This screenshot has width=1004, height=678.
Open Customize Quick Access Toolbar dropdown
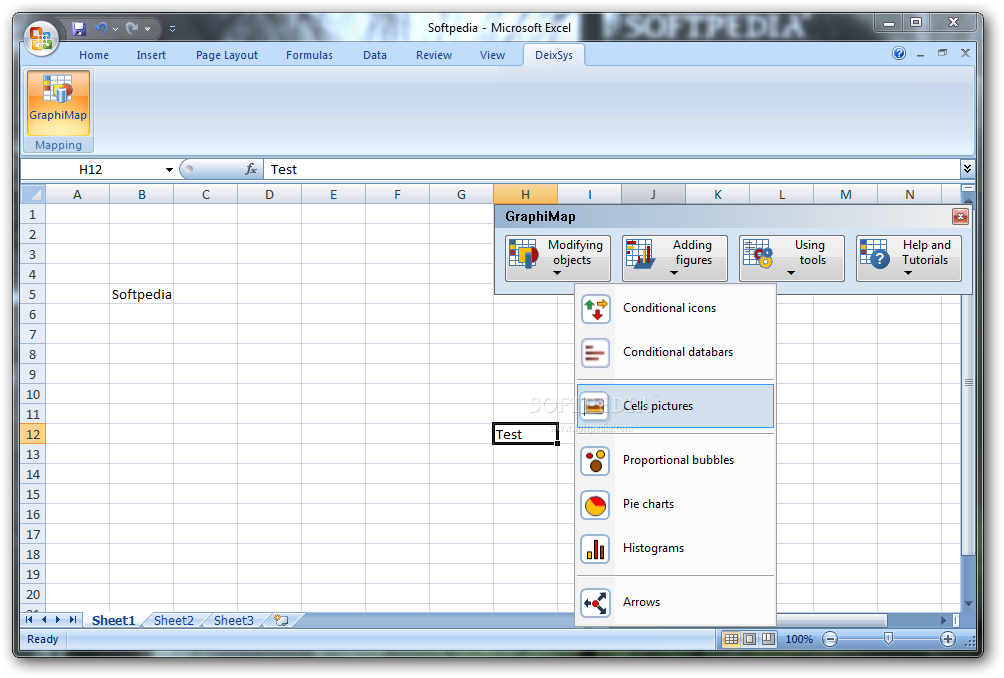[x=172, y=29]
